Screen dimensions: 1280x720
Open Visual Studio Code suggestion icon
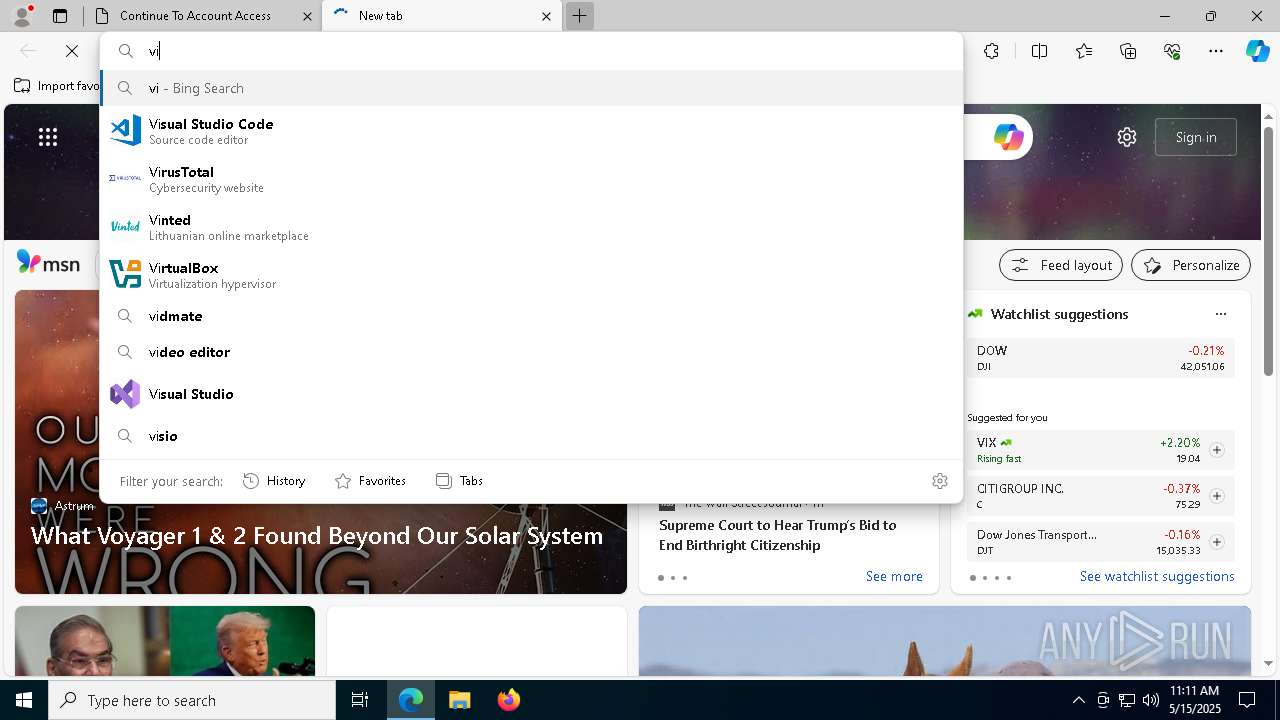click(125, 130)
